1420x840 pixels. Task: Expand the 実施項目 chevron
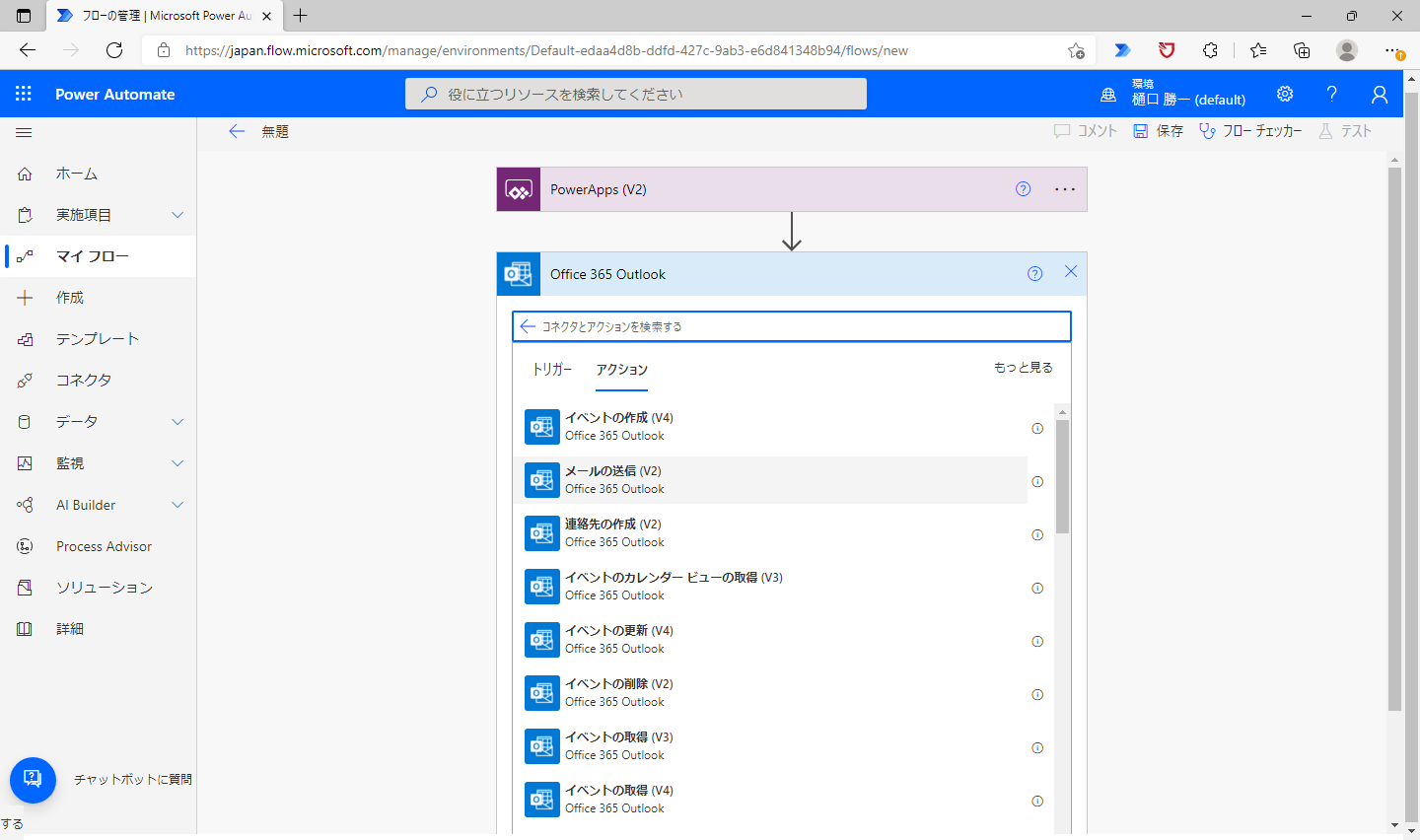[177, 215]
